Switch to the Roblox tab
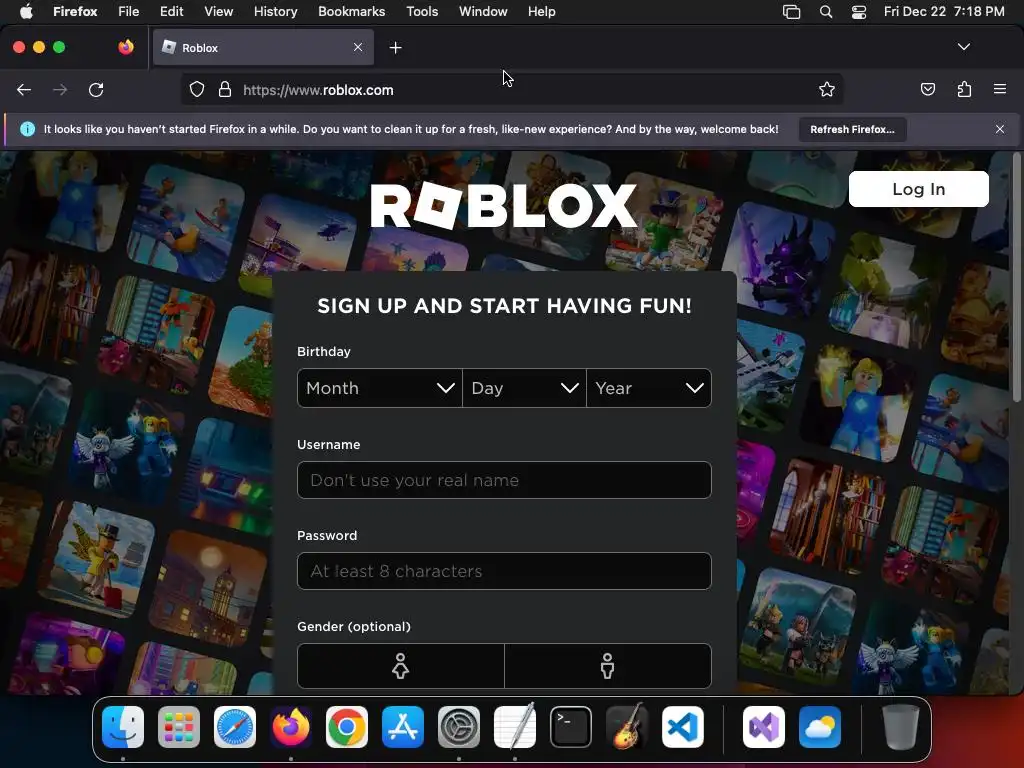 pos(263,47)
